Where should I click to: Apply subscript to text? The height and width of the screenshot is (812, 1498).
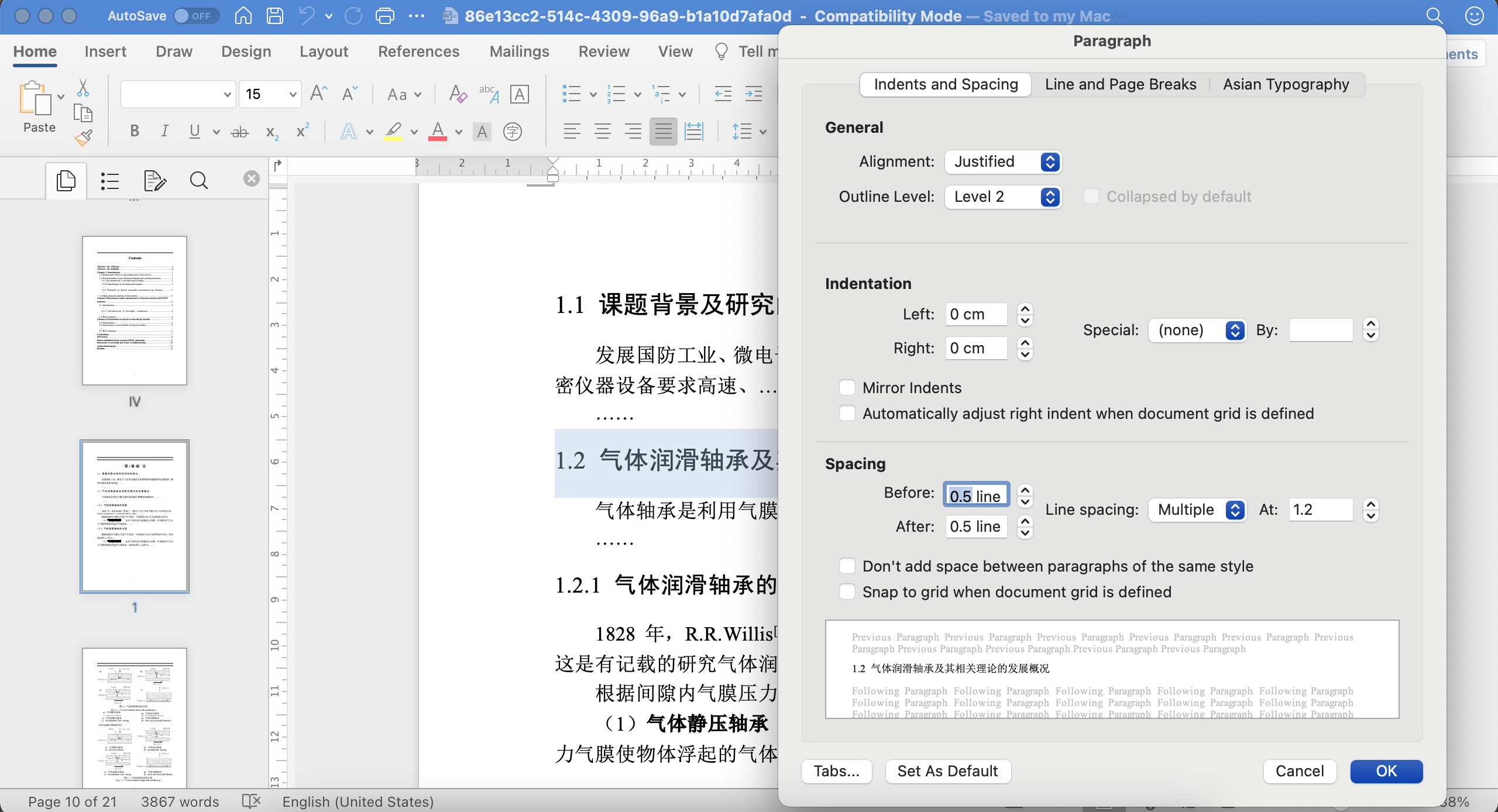270,131
